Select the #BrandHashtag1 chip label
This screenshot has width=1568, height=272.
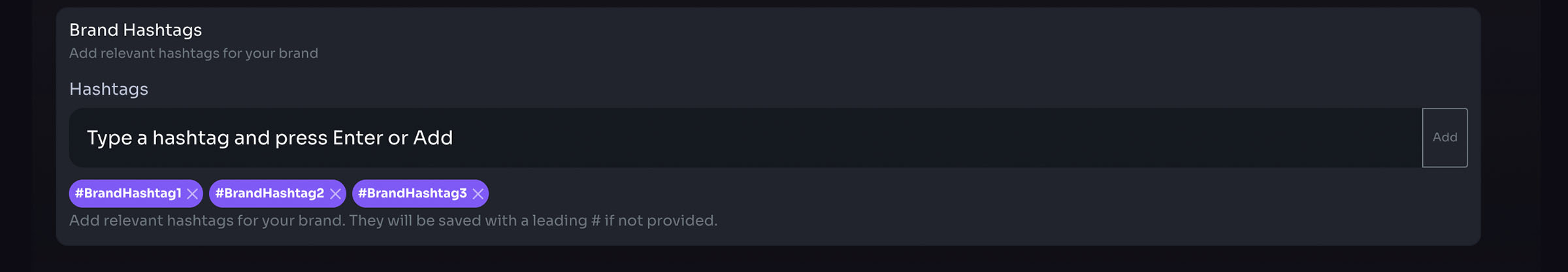pyautogui.click(x=128, y=194)
